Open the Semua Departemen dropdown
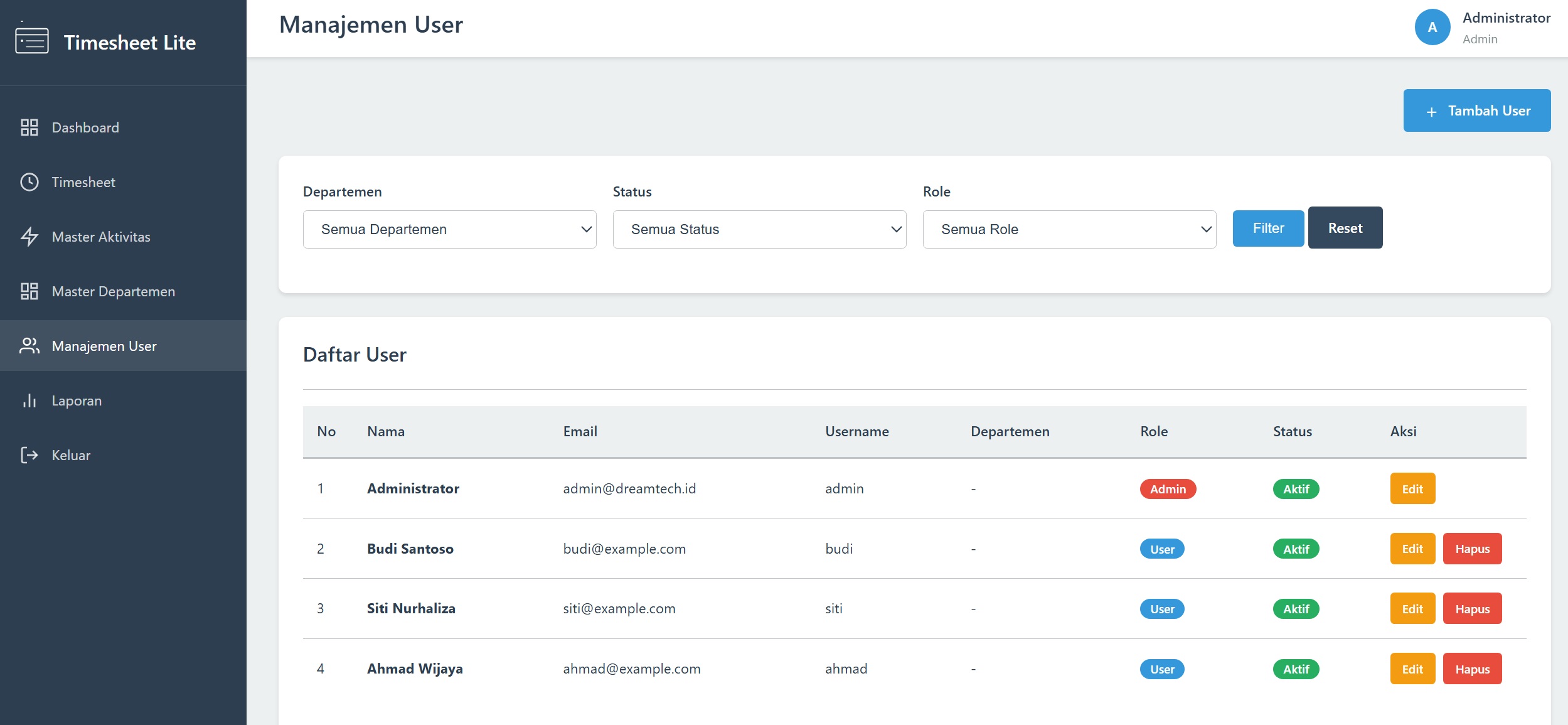The height and width of the screenshot is (725, 1568). pyautogui.click(x=449, y=229)
